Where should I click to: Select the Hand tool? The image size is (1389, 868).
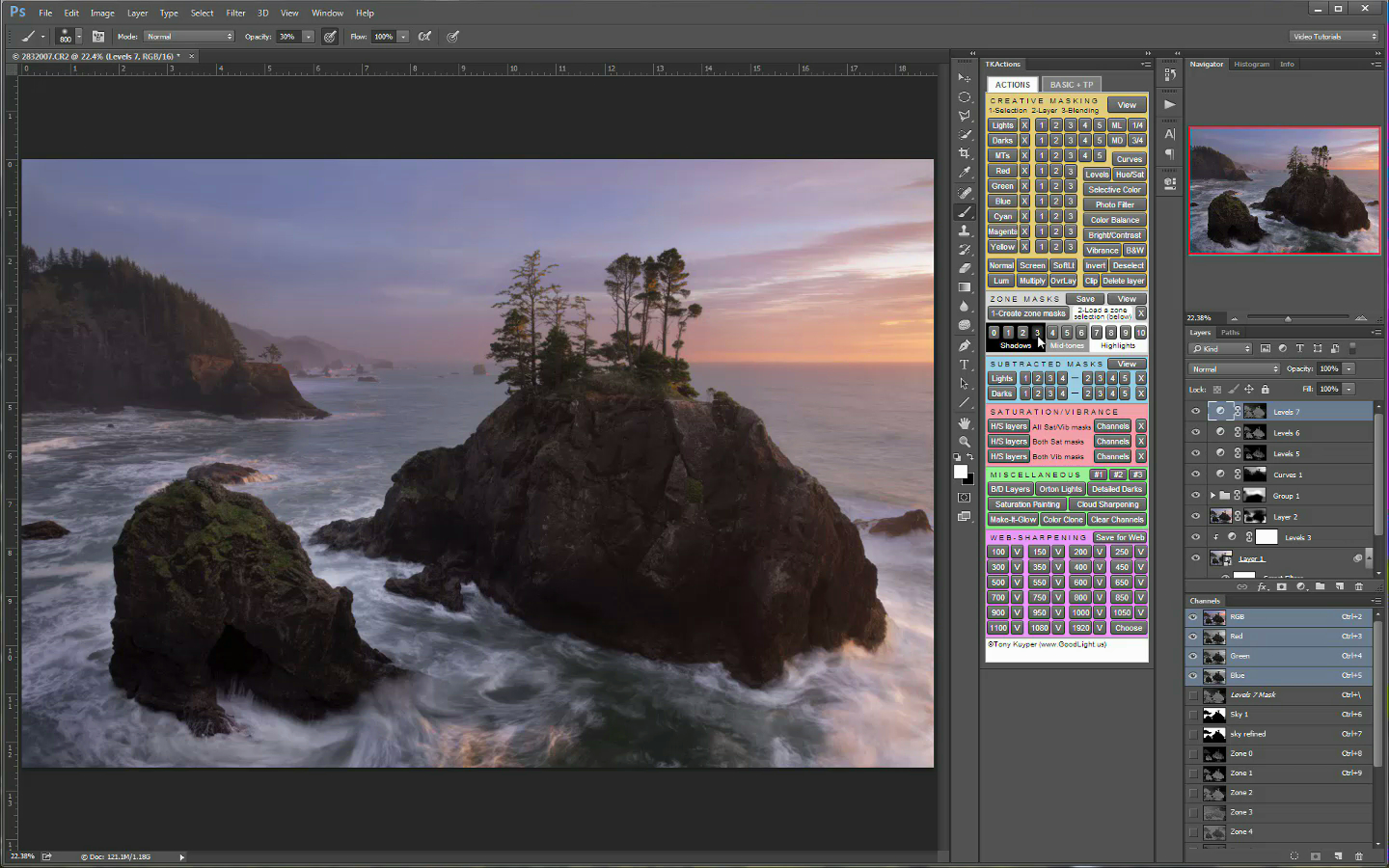tap(964, 422)
